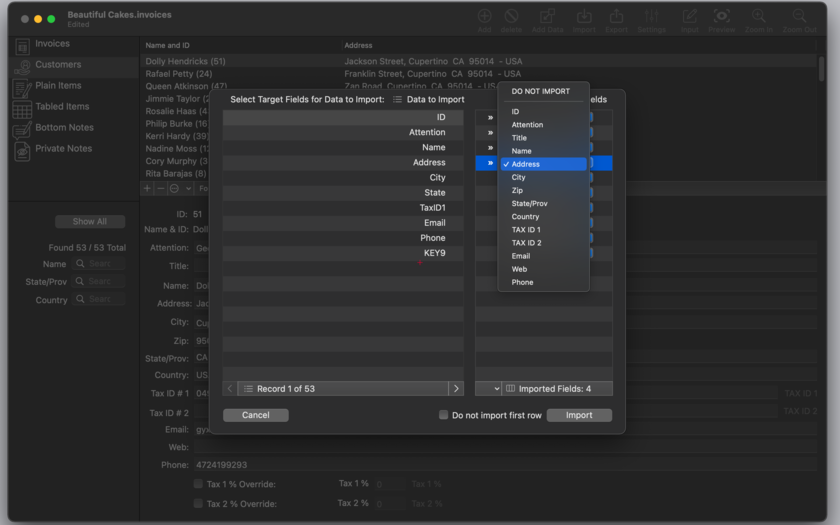Click the Cancel button
This screenshot has height=525, width=840.
tap(255, 415)
